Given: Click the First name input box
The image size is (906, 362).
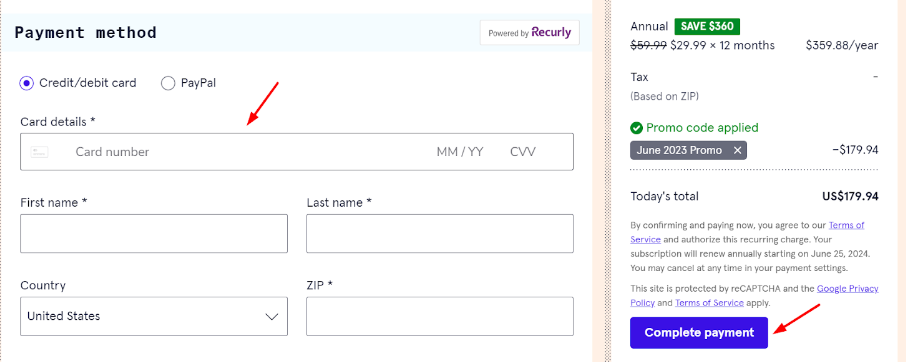Looking at the screenshot, I should coord(154,233).
